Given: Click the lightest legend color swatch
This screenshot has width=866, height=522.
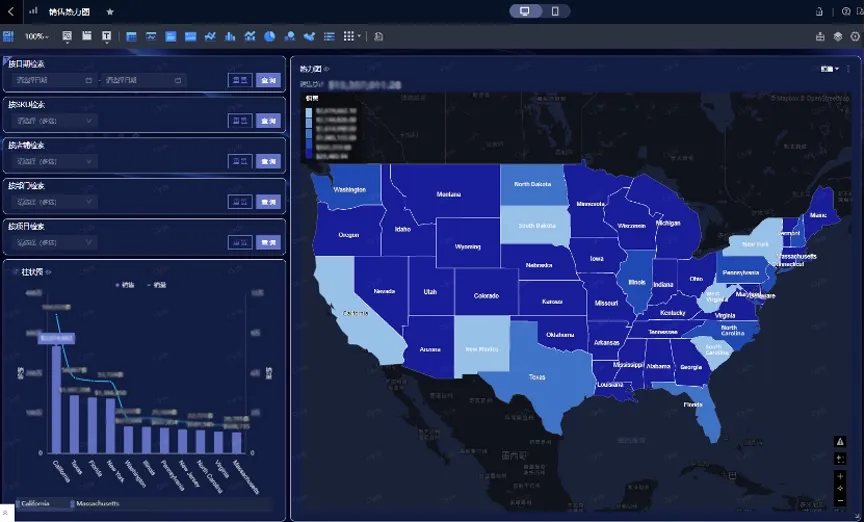Looking at the screenshot, I should [x=309, y=112].
